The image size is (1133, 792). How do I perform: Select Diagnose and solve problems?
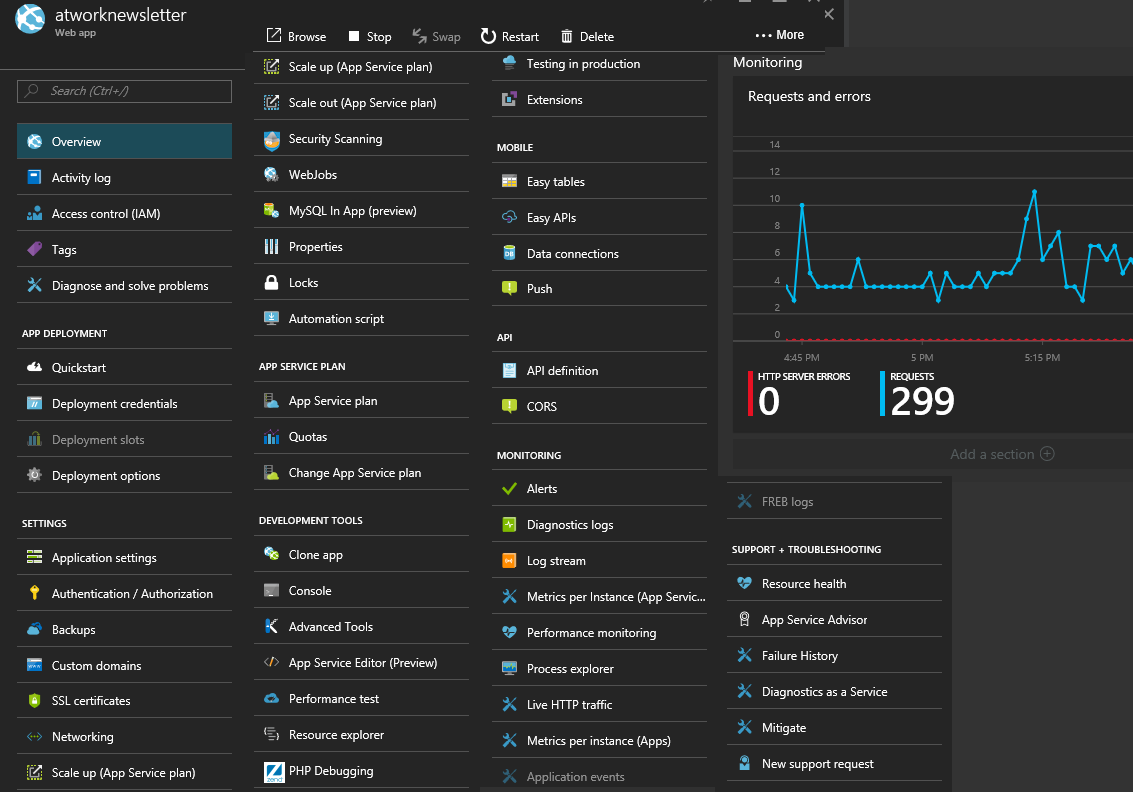130,286
